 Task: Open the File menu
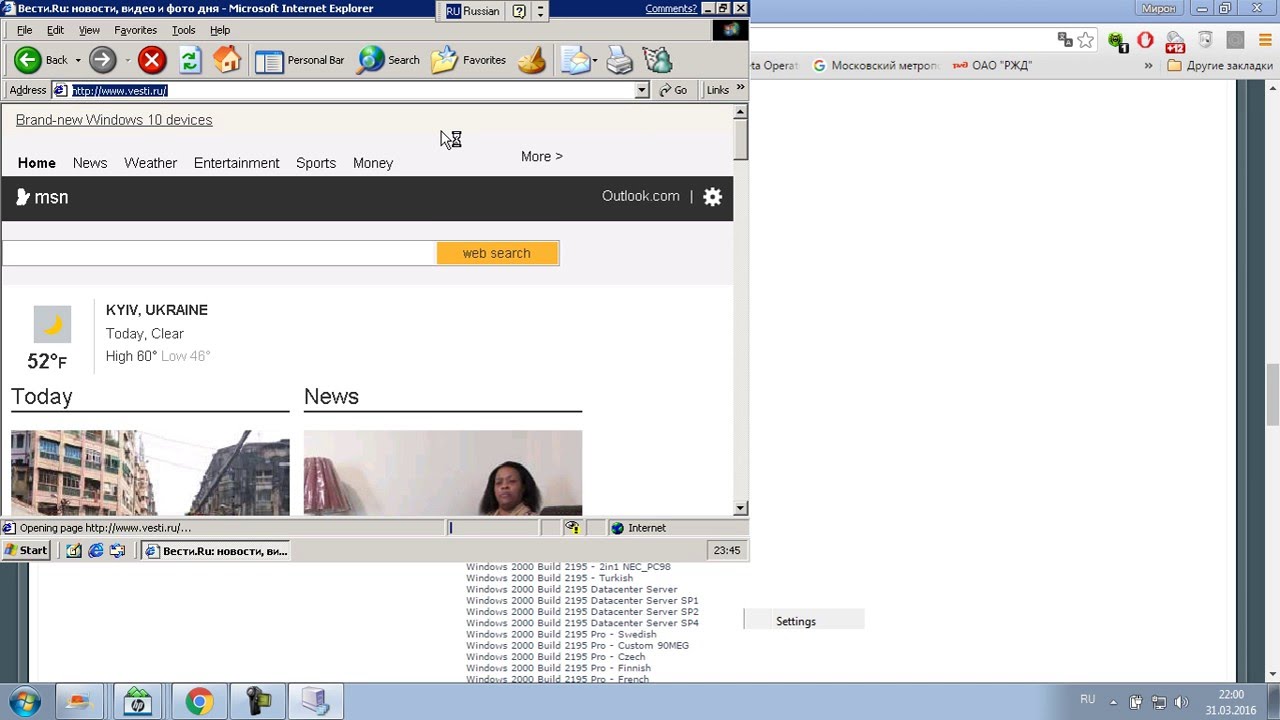point(24,30)
